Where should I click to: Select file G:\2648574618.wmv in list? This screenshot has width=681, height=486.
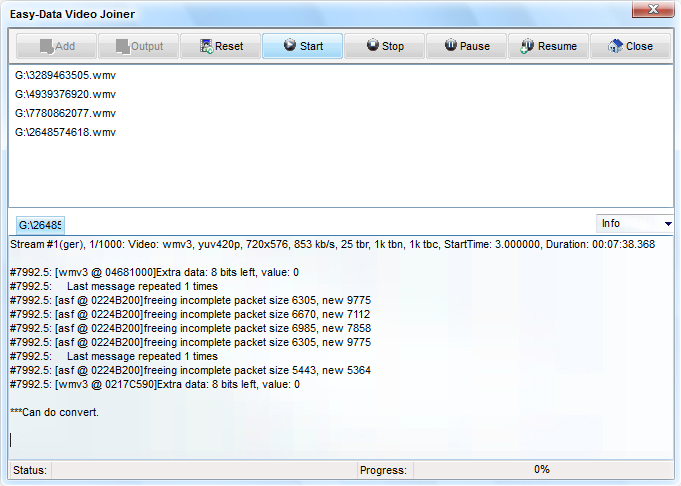tap(66, 132)
